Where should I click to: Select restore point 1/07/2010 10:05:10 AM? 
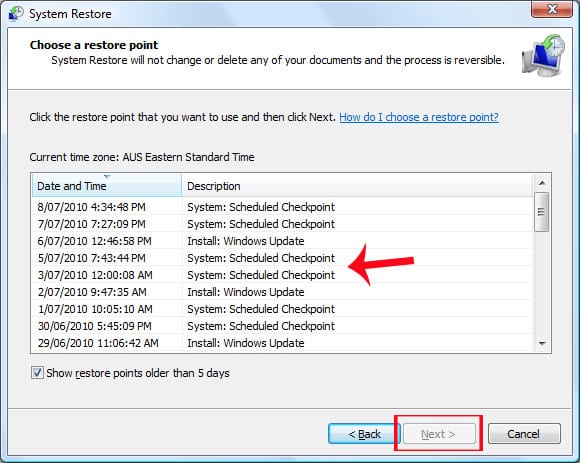(282, 309)
